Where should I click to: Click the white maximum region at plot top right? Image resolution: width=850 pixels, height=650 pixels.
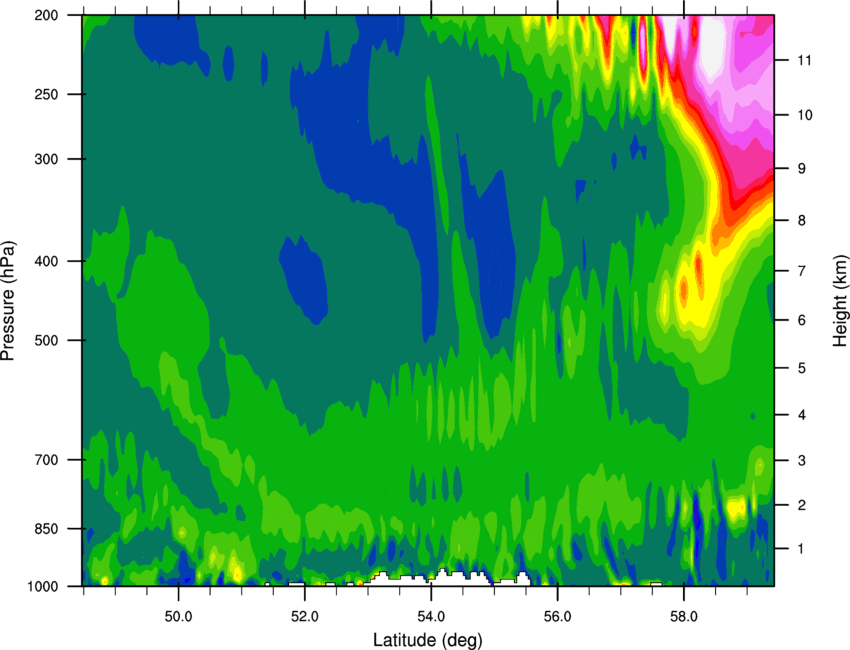tap(712, 46)
